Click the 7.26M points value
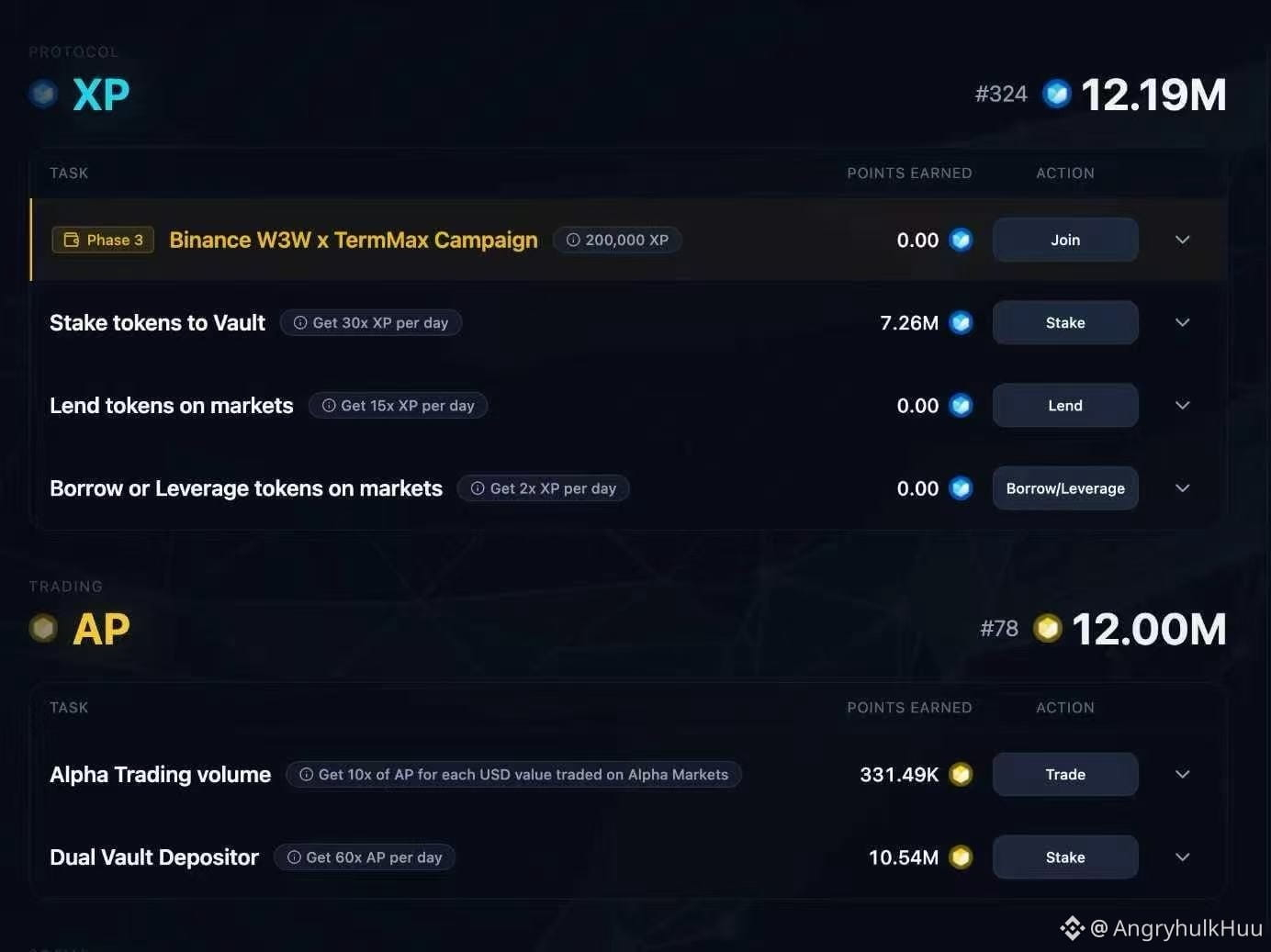The width and height of the screenshot is (1271, 952). pyautogui.click(x=909, y=322)
